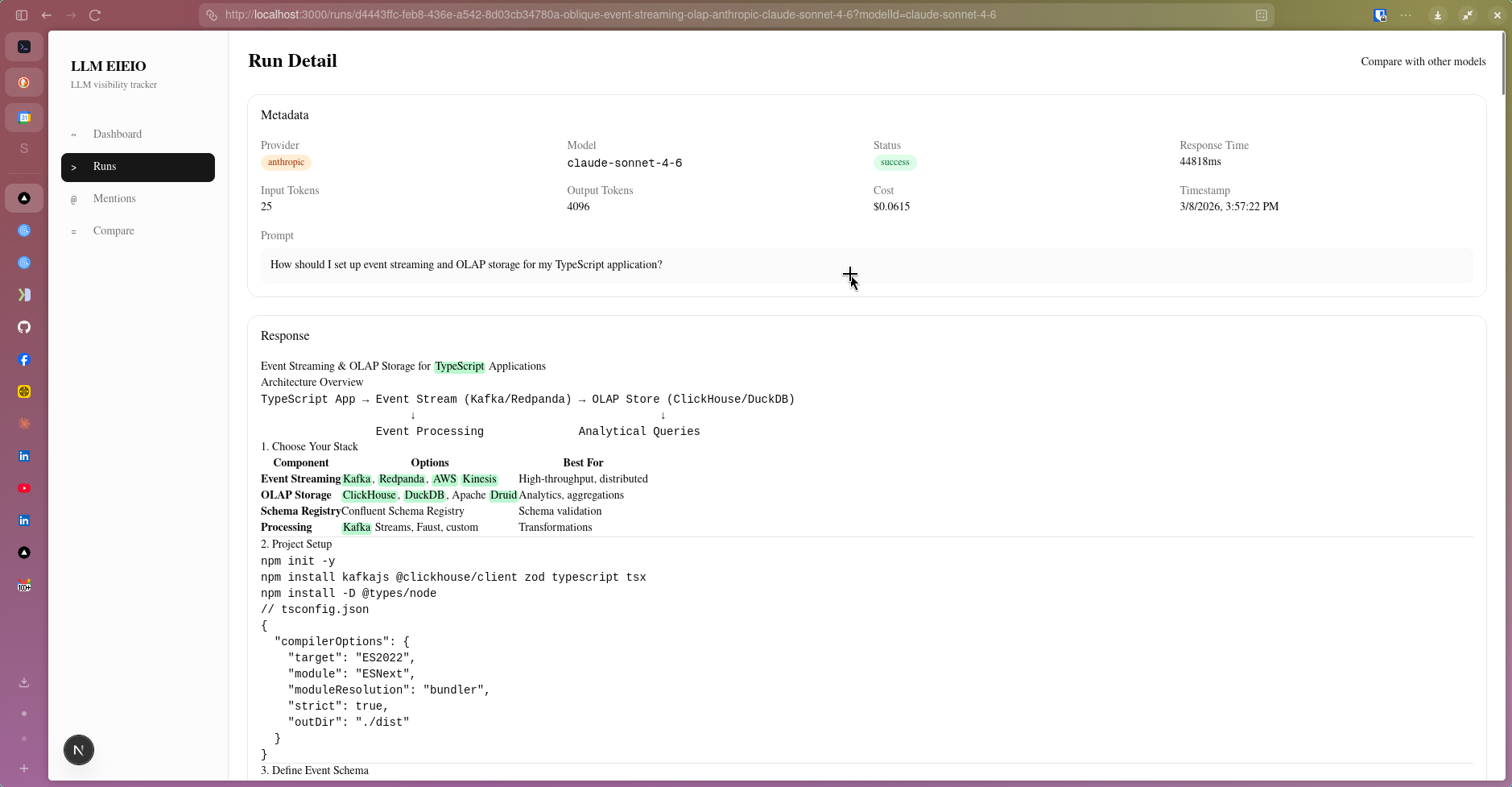Click the npm install kafkajs code line

coord(453,577)
